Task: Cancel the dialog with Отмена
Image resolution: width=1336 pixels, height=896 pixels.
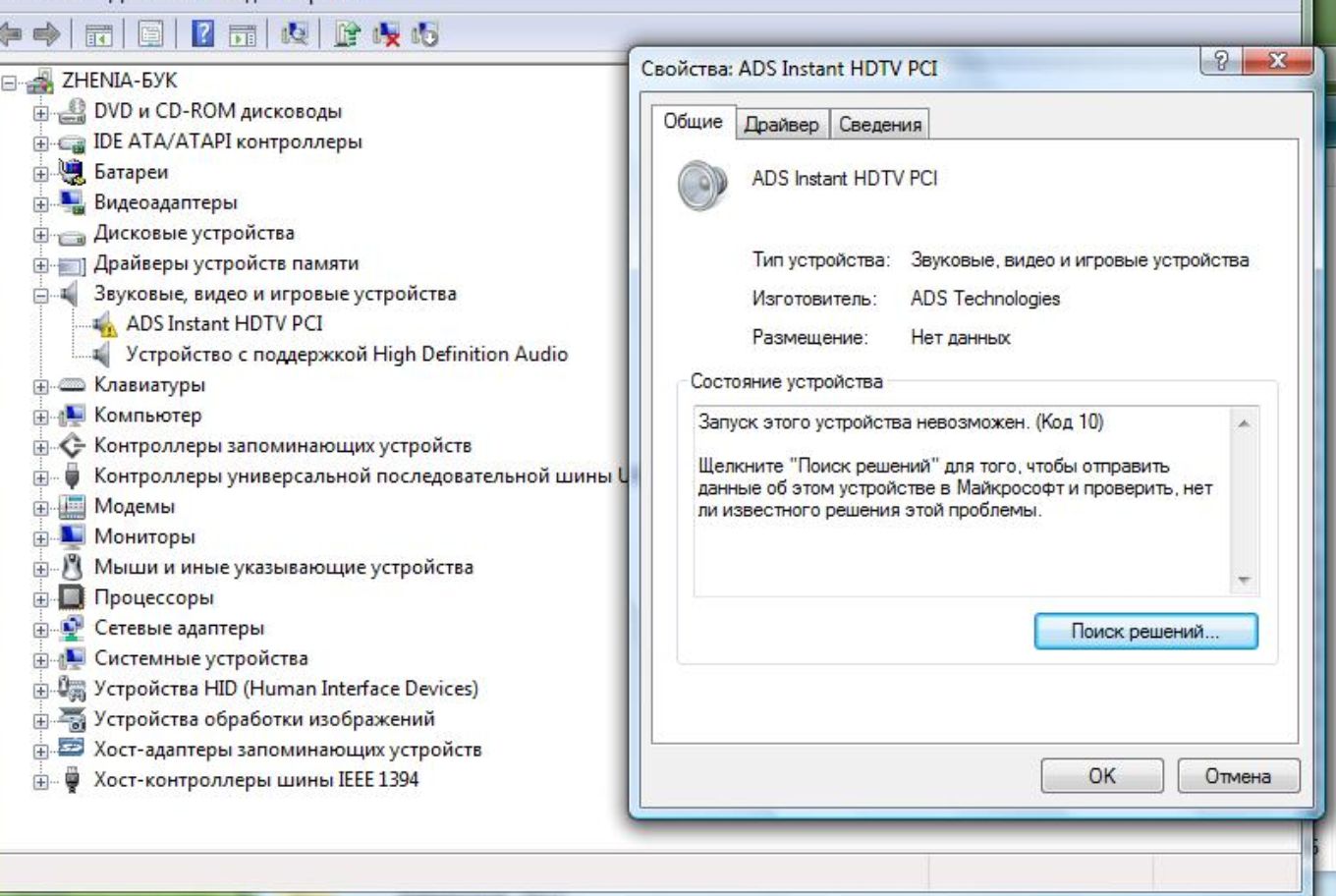Action: pos(1238,776)
